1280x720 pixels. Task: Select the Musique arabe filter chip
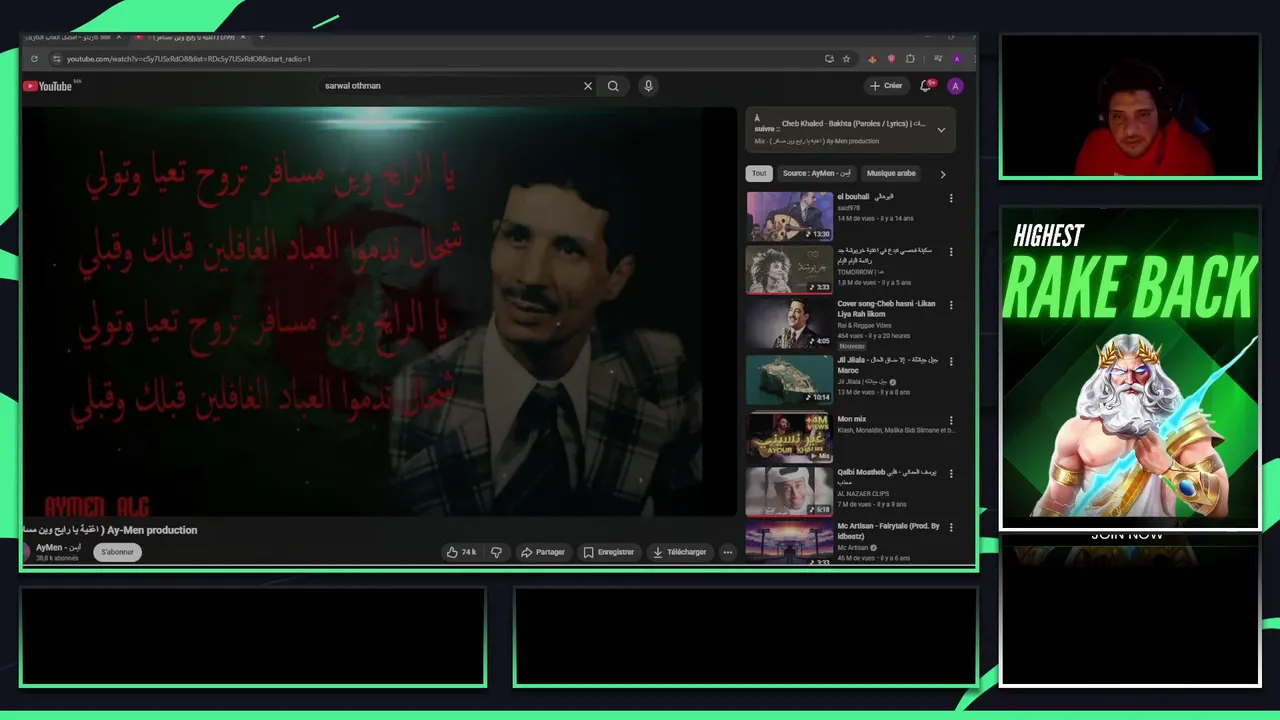pos(891,173)
